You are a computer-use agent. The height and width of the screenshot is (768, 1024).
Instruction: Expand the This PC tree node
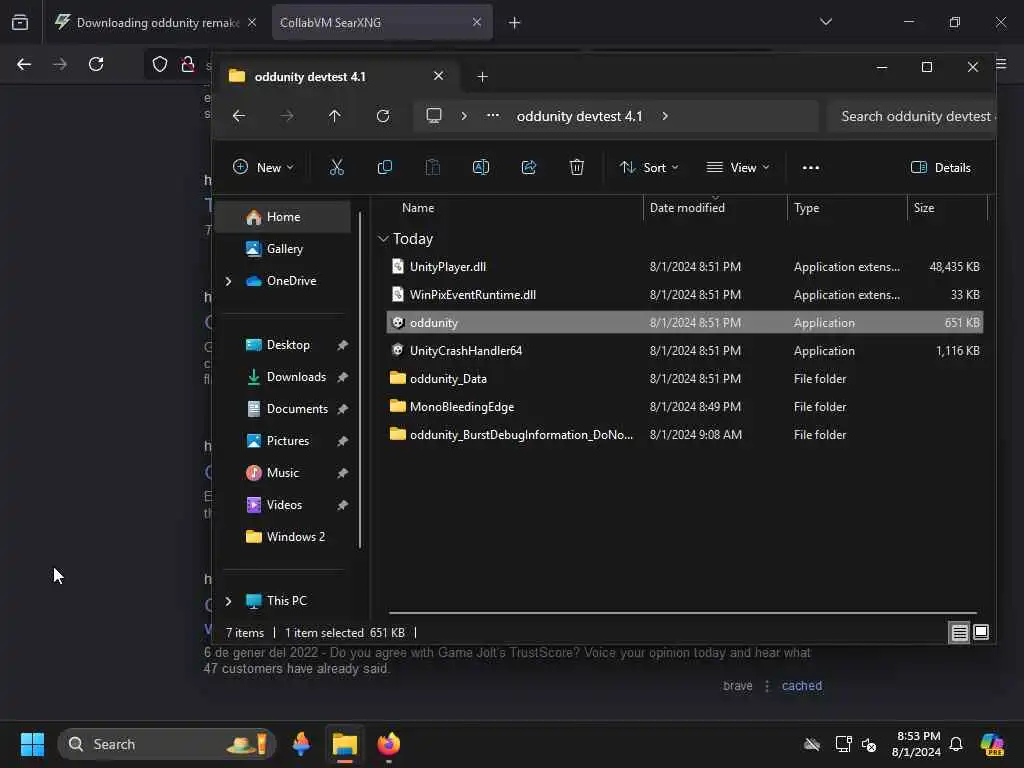click(x=229, y=601)
